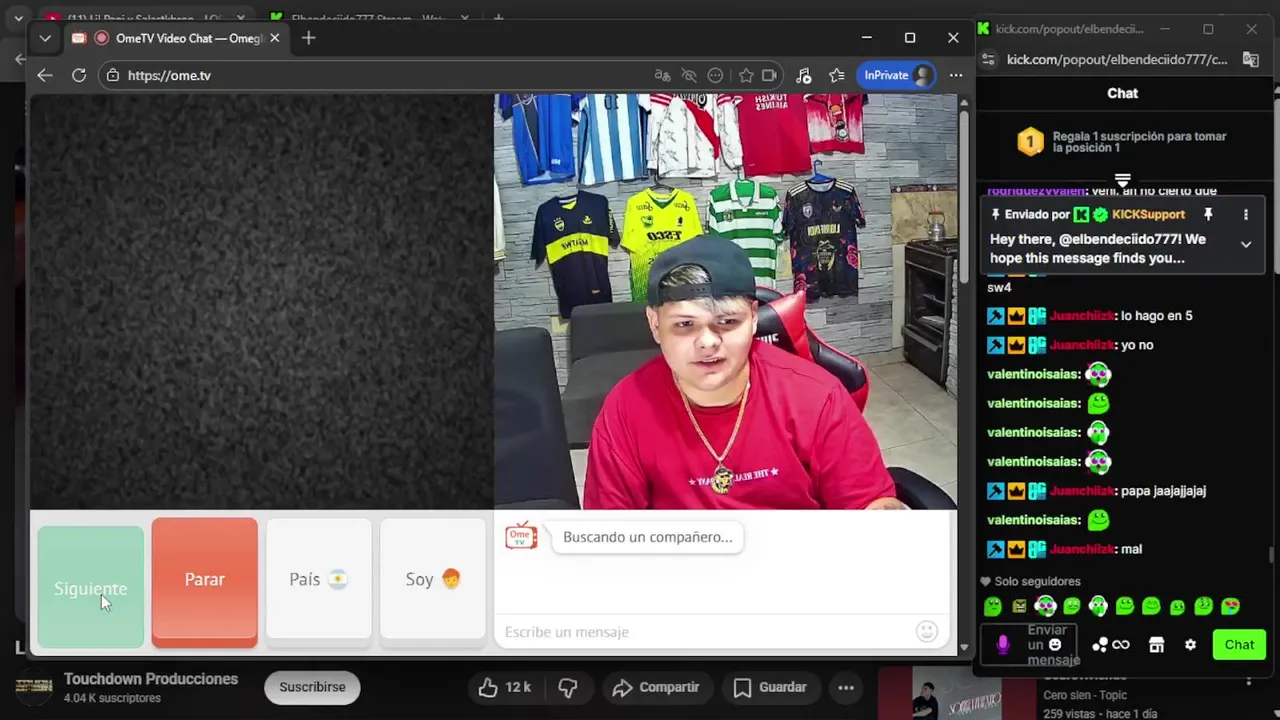1280x720 pixels.
Task: Expand the pinned KICKSupport message
Action: (x=1246, y=244)
